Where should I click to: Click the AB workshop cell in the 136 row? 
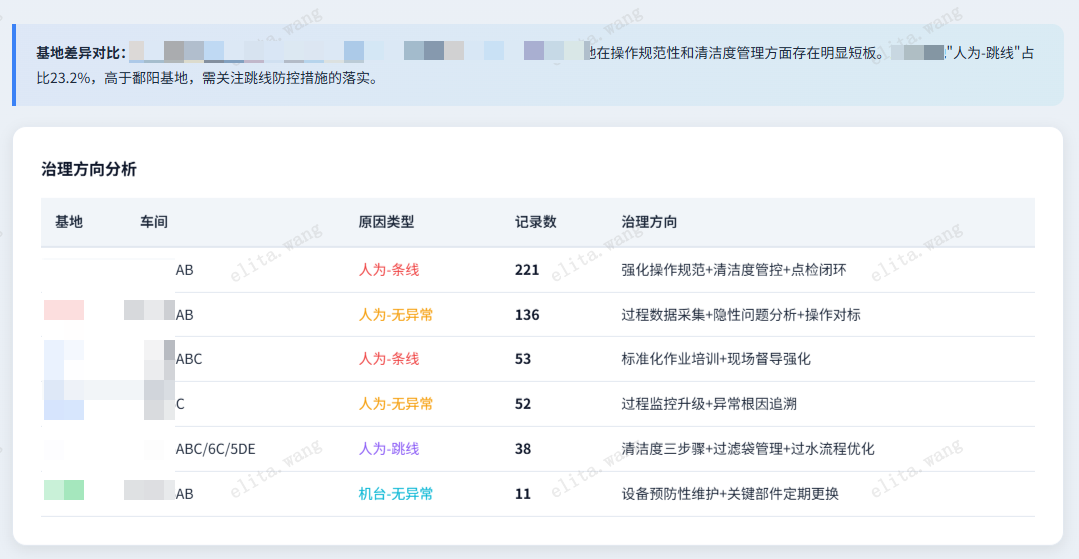coord(184,315)
